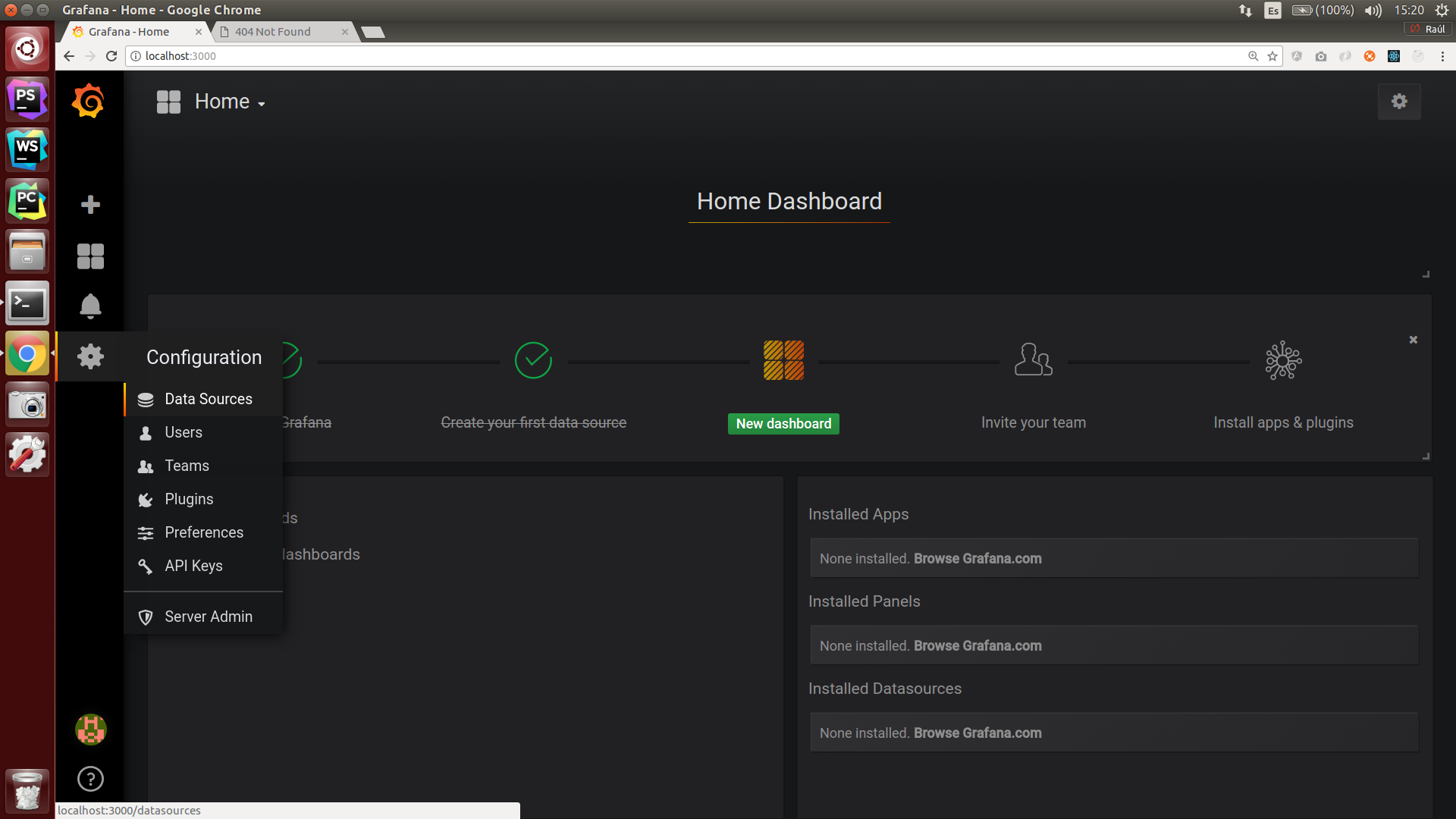Select Server Admin in Configuration menu

coord(203,617)
